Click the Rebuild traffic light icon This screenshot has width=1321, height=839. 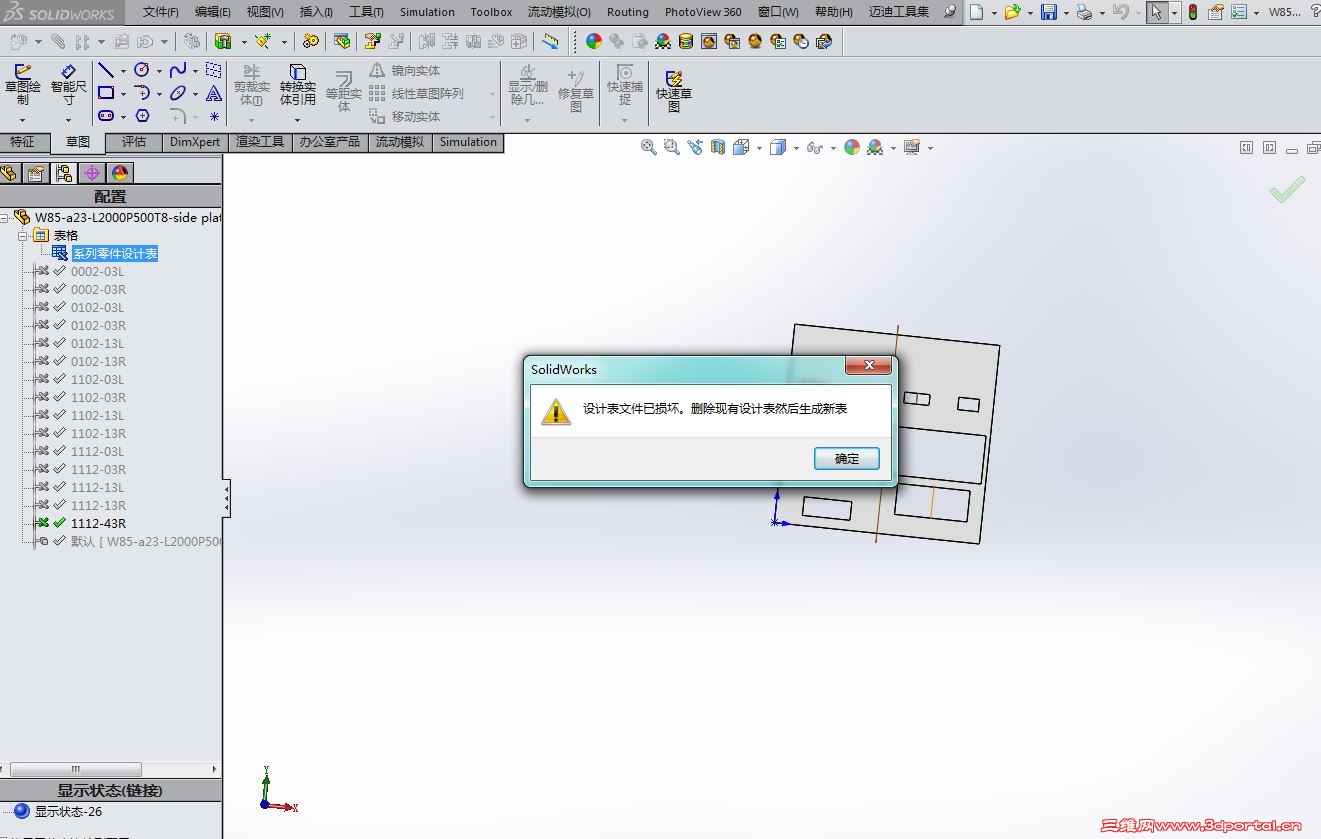point(1193,12)
